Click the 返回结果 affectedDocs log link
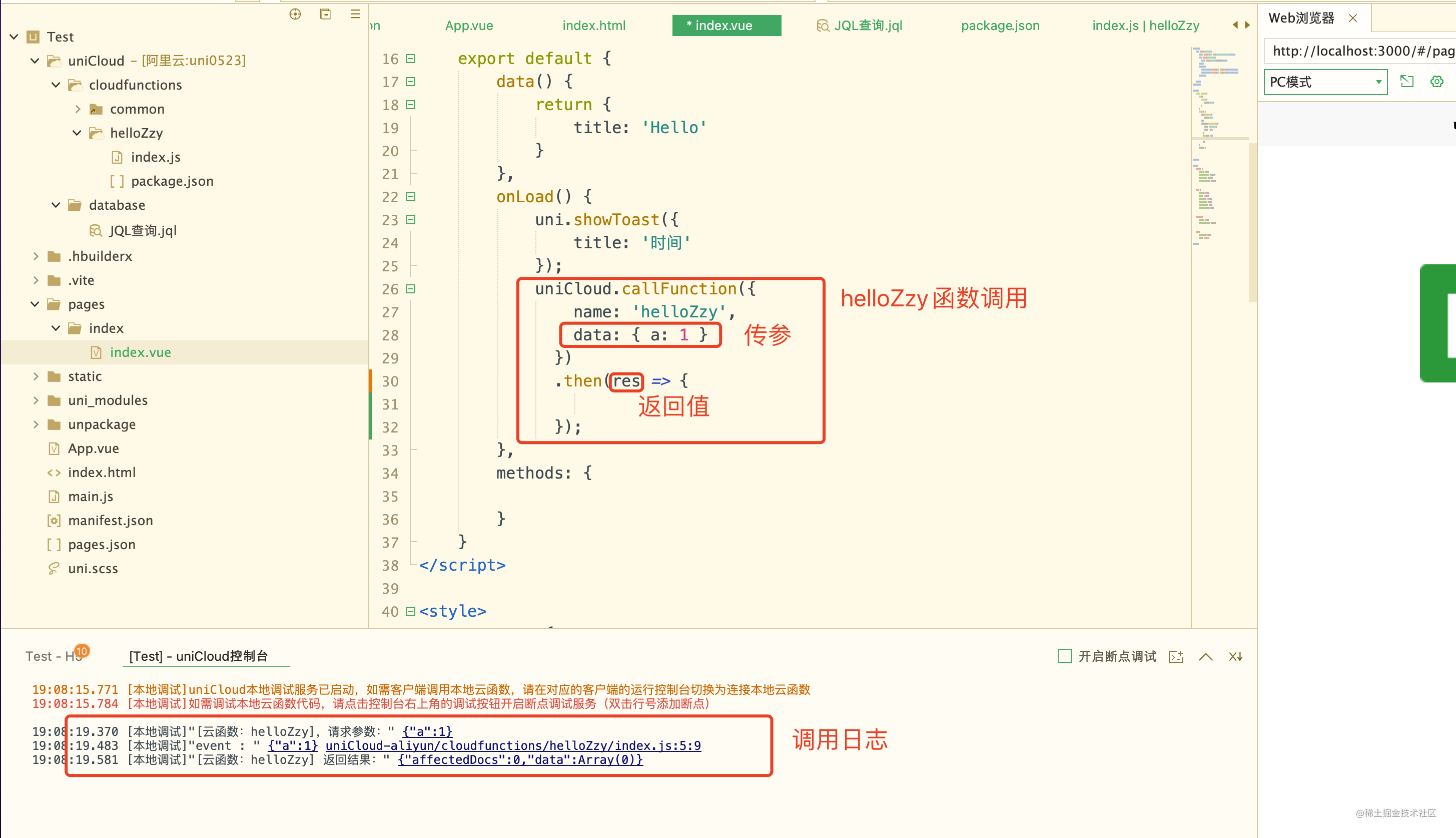Screen dimensions: 1456x838 (x=520, y=760)
